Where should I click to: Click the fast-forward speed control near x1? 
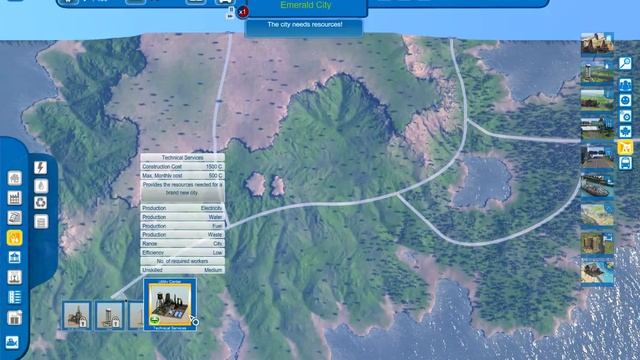(x=231, y=16)
